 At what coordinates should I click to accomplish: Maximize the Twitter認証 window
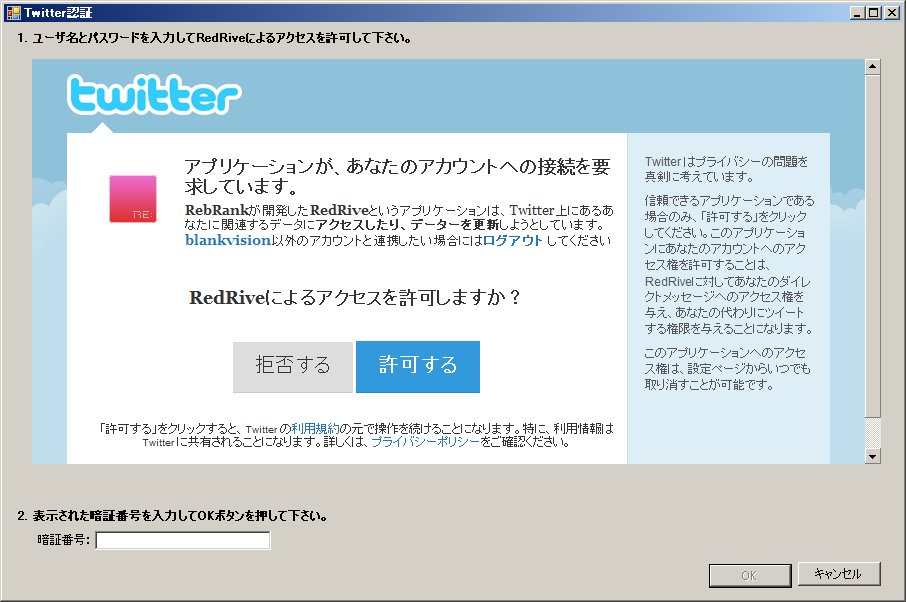click(x=874, y=13)
